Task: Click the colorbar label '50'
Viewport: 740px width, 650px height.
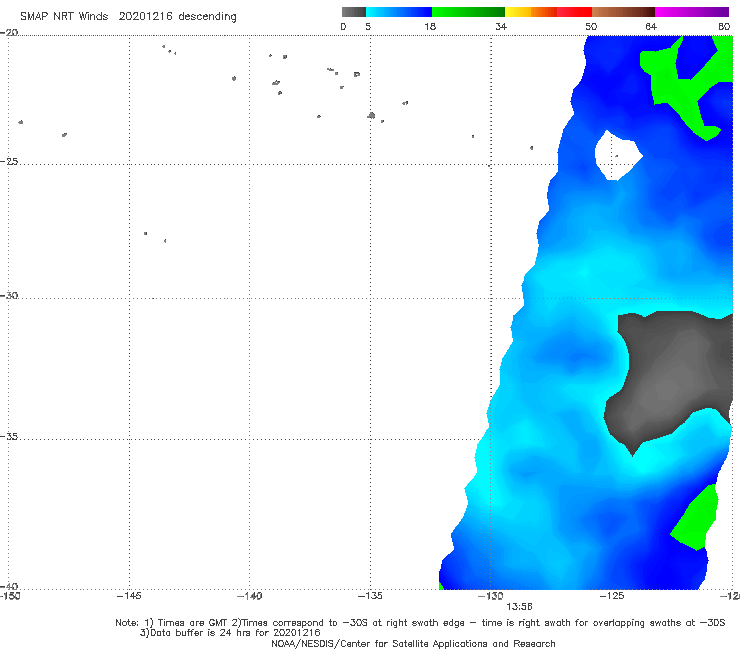Action: coord(591,26)
